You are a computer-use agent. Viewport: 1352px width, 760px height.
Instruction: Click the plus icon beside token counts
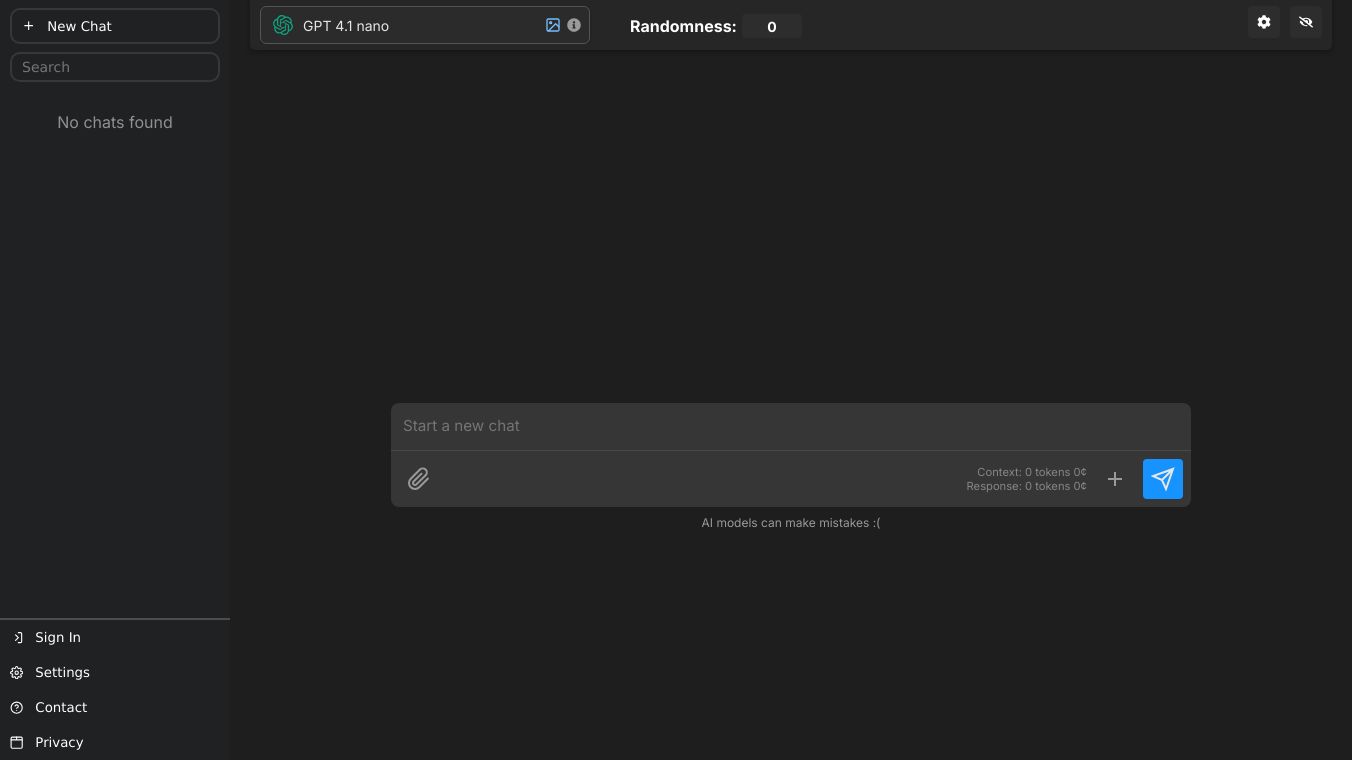(1115, 479)
